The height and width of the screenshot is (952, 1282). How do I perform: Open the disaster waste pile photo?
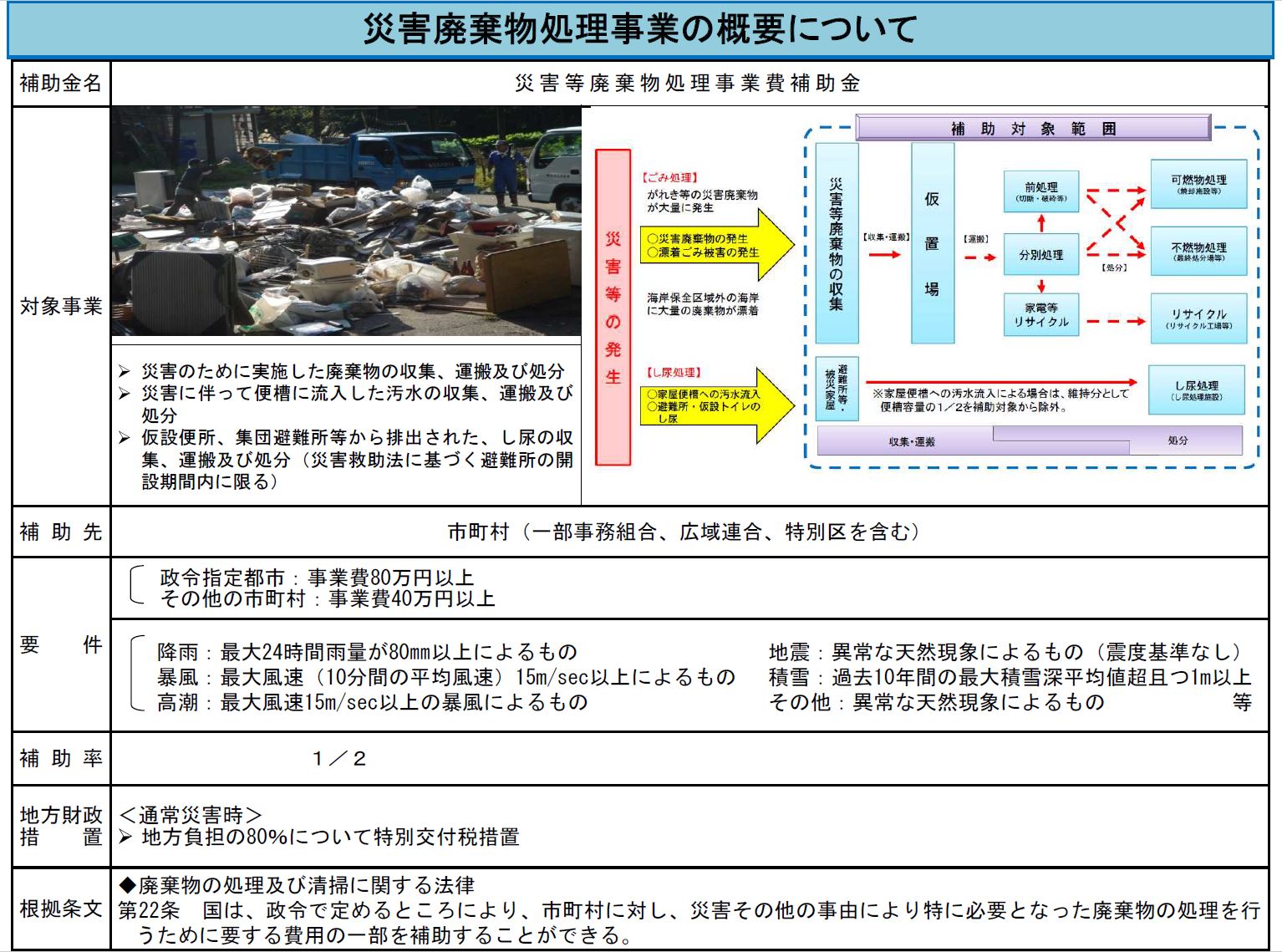[x=346, y=221]
